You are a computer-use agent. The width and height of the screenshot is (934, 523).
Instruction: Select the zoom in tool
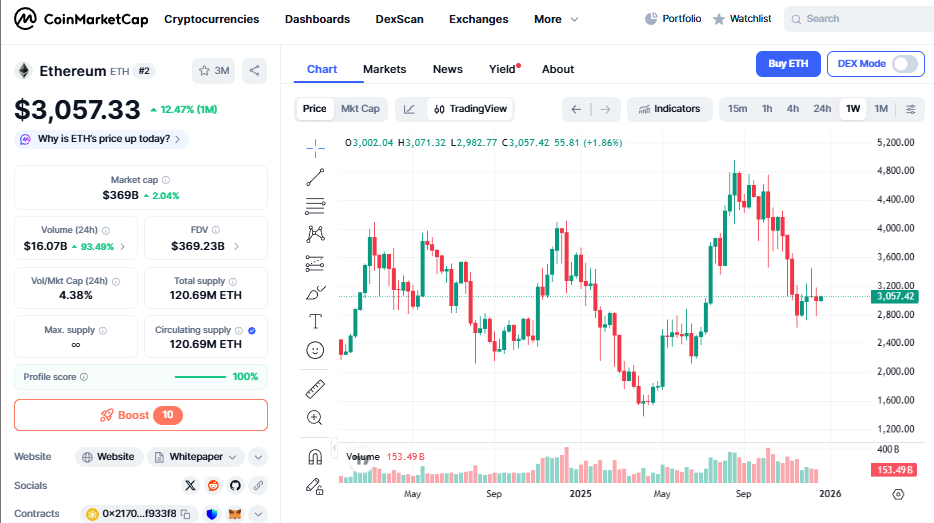315,418
